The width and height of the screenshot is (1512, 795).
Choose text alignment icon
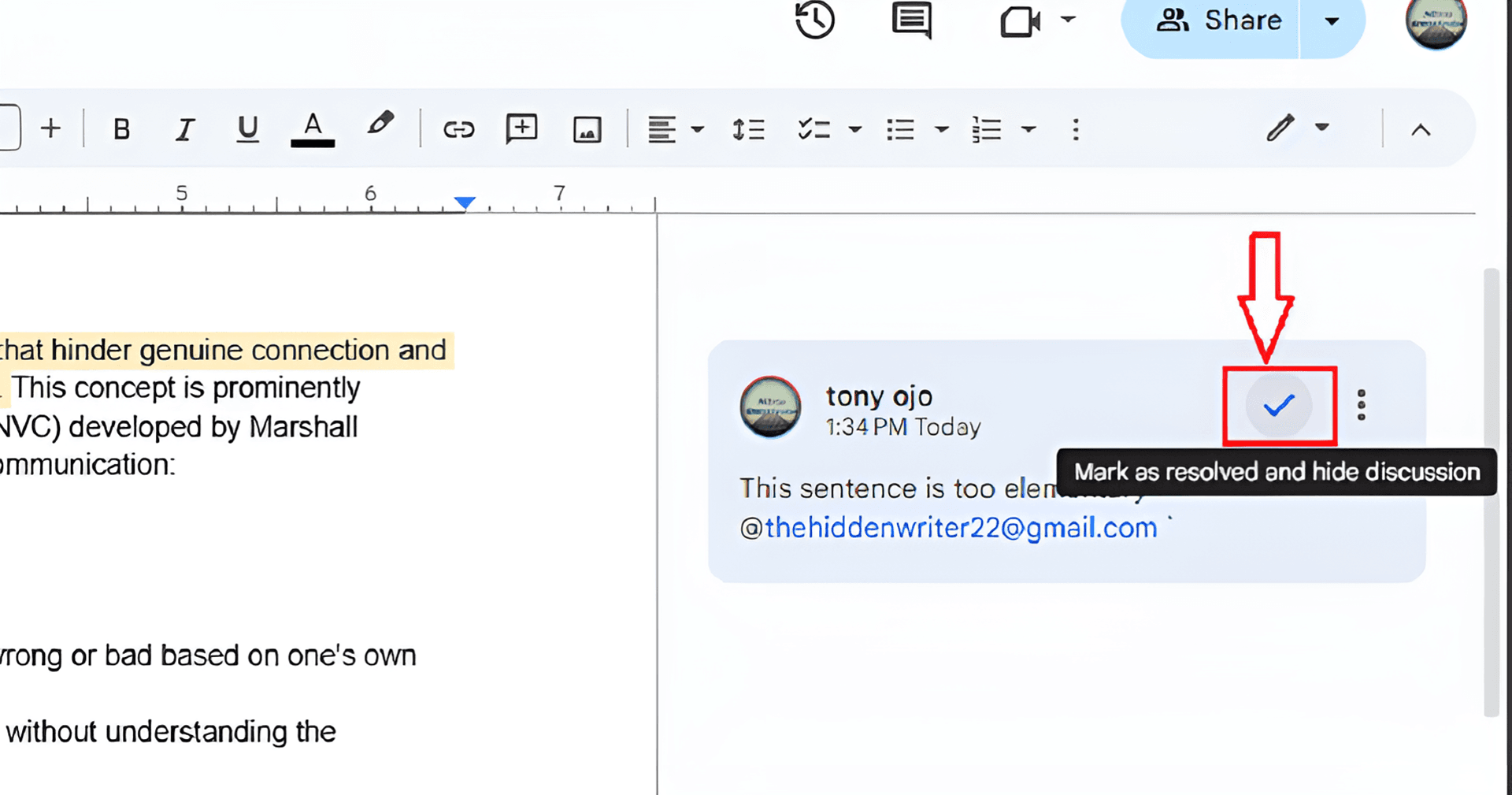point(661,129)
